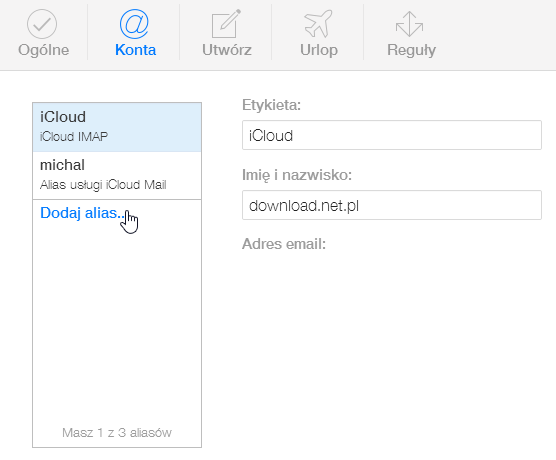Viewport: 556px width, 460px height.
Task: Click the Adres email label
Action: point(284,244)
